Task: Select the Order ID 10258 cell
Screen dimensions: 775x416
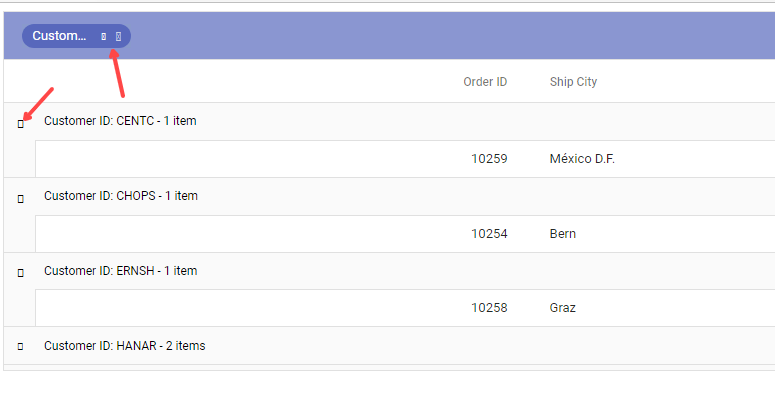Action: (x=489, y=308)
